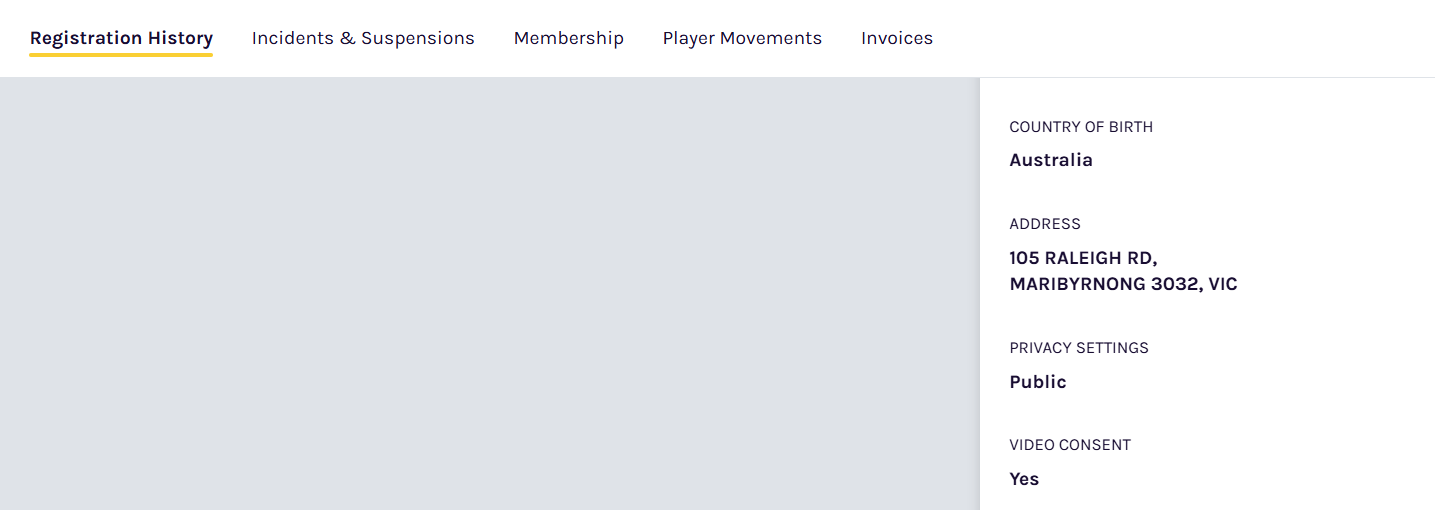Click the Country of Birth label
This screenshot has width=1435, height=510.
tap(1081, 127)
